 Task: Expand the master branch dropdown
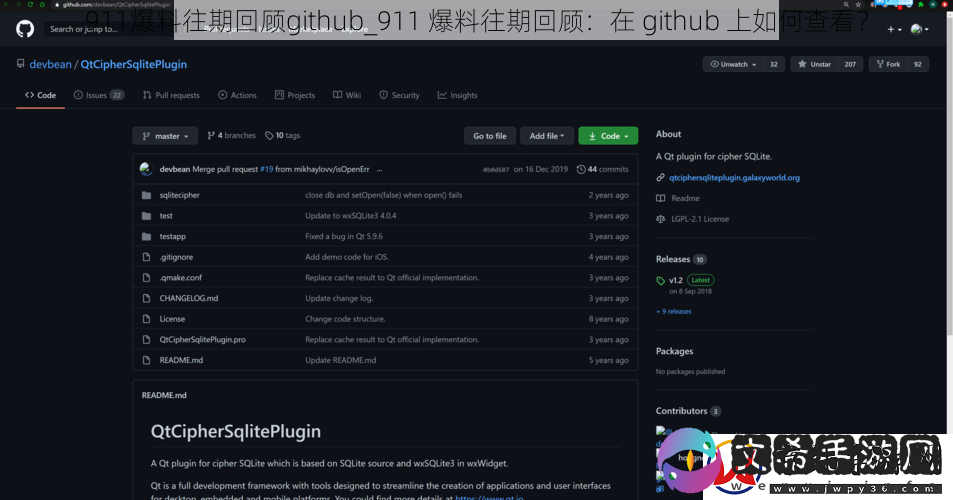[x=165, y=136]
